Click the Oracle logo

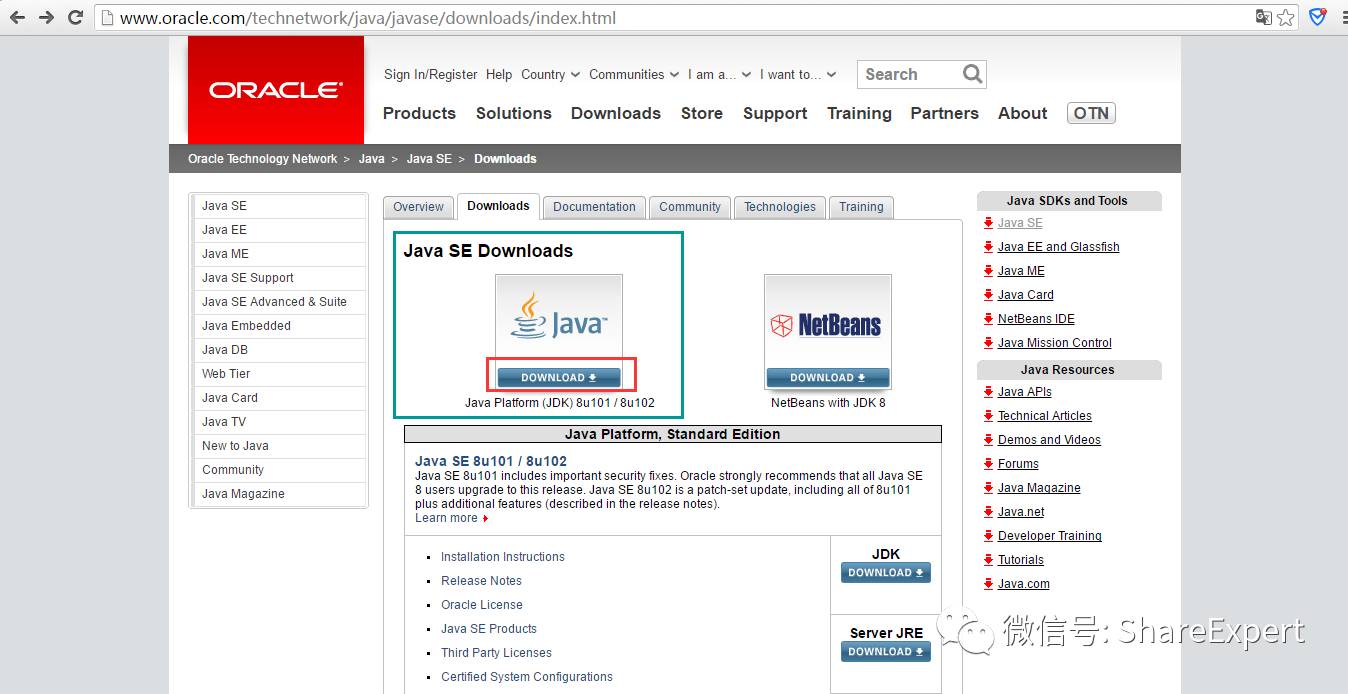pos(276,90)
